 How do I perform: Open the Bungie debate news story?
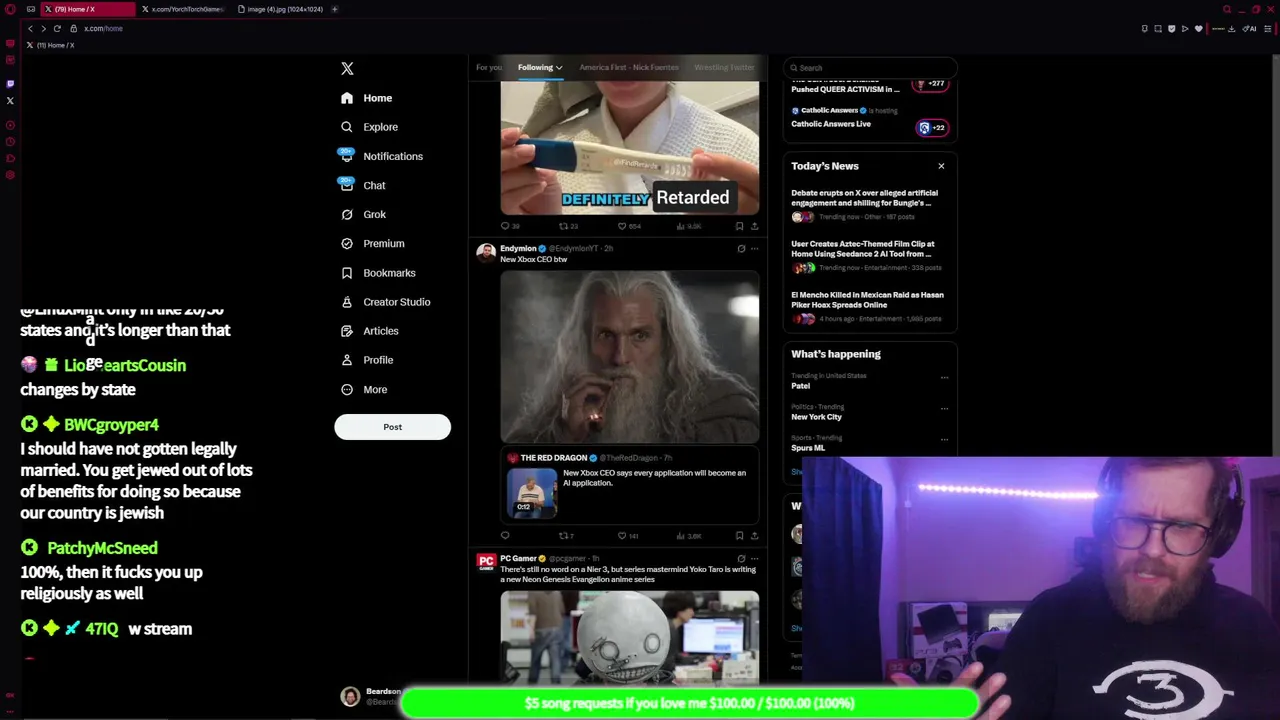pyautogui.click(x=868, y=204)
